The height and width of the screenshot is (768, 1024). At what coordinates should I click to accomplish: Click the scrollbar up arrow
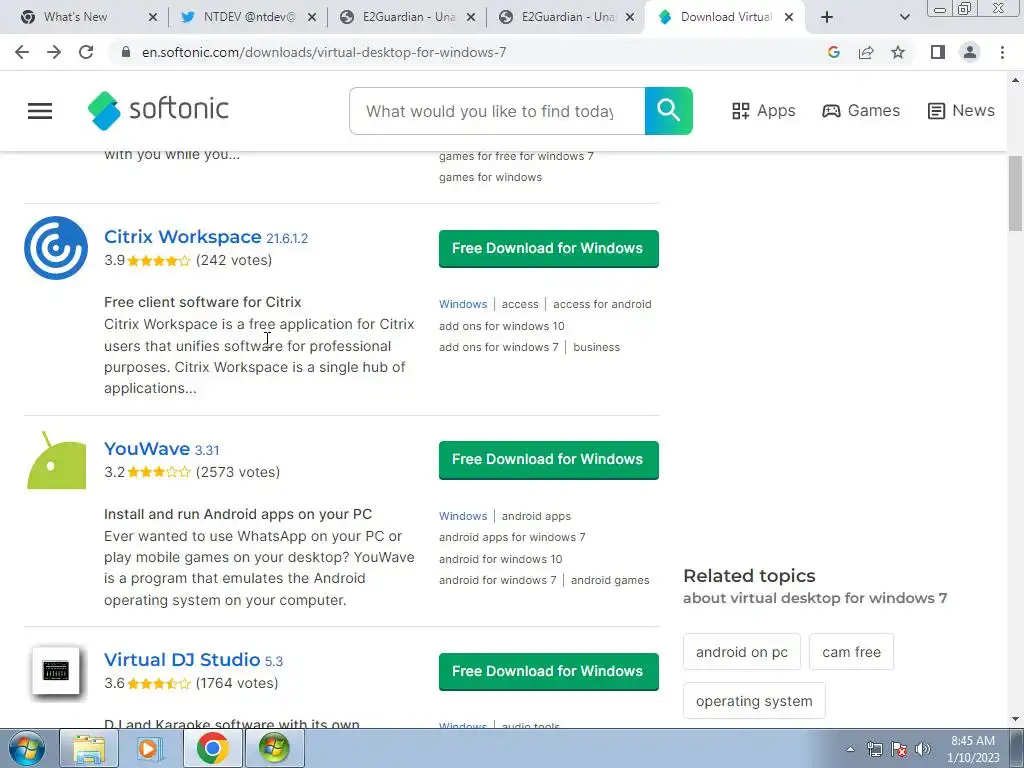click(1015, 80)
